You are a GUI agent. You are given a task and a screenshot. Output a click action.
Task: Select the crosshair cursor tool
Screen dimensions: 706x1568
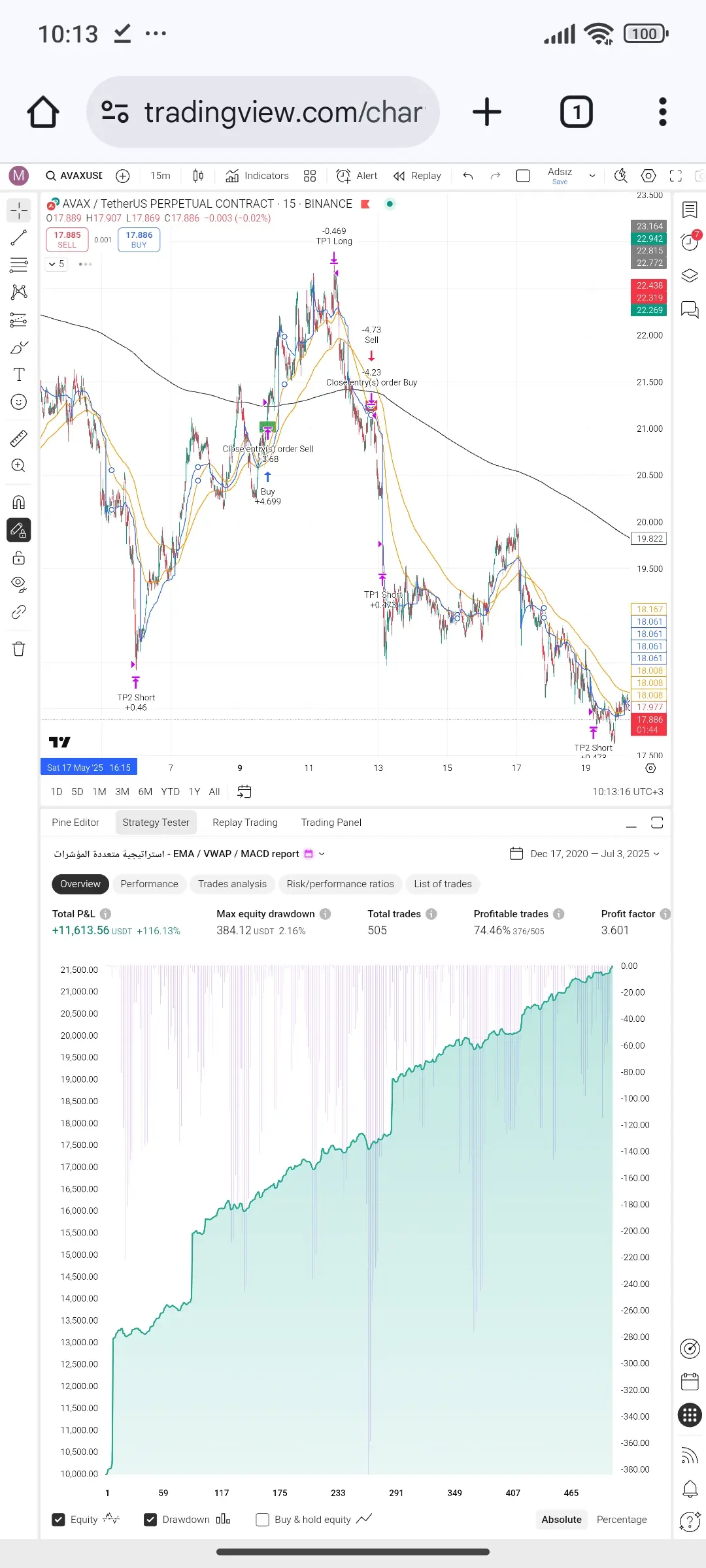(x=19, y=210)
